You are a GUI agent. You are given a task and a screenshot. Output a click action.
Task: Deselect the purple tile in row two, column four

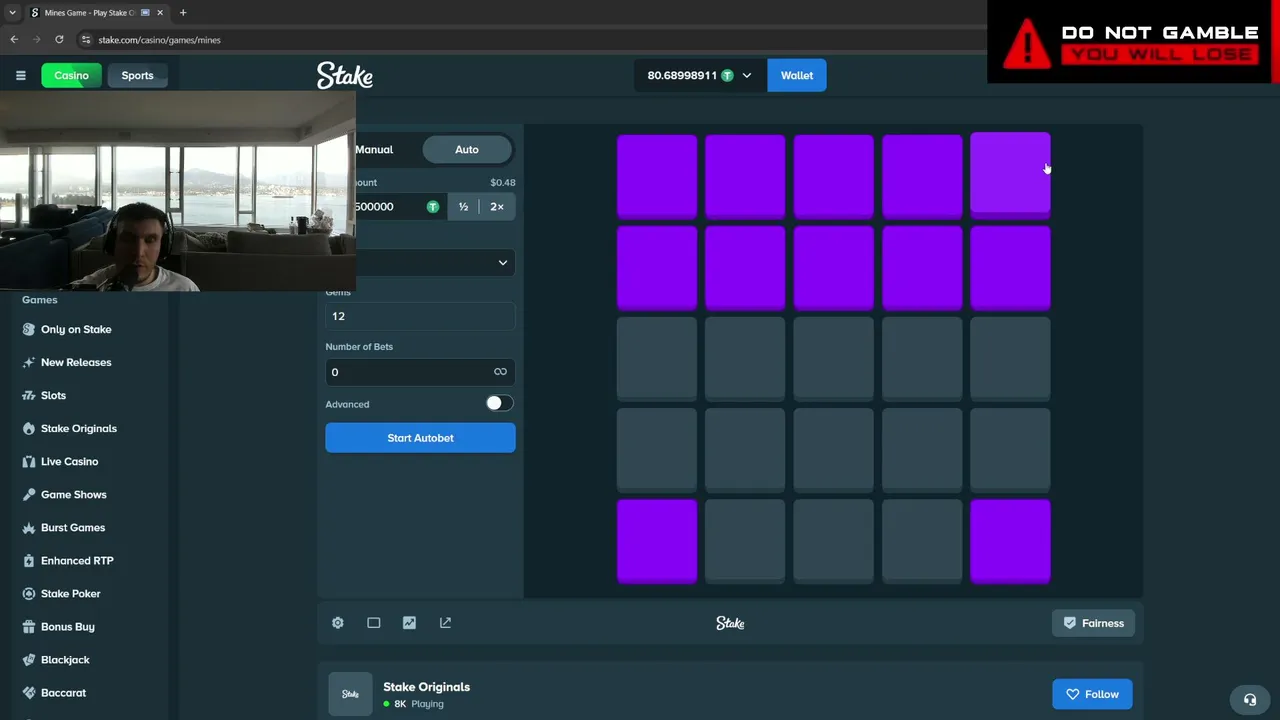coord(922,268)
